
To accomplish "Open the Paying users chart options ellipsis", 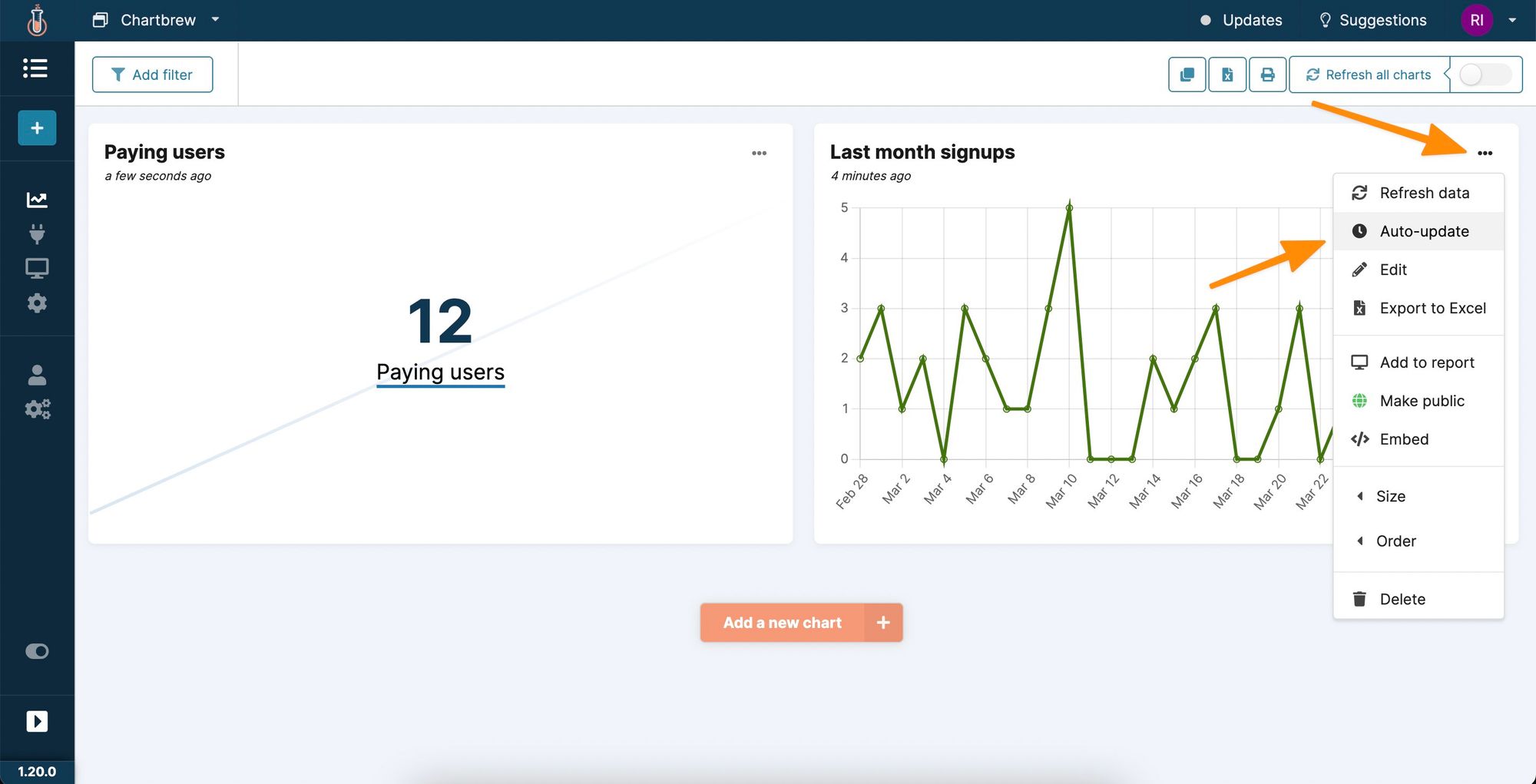I will click(x=759, y=153).
